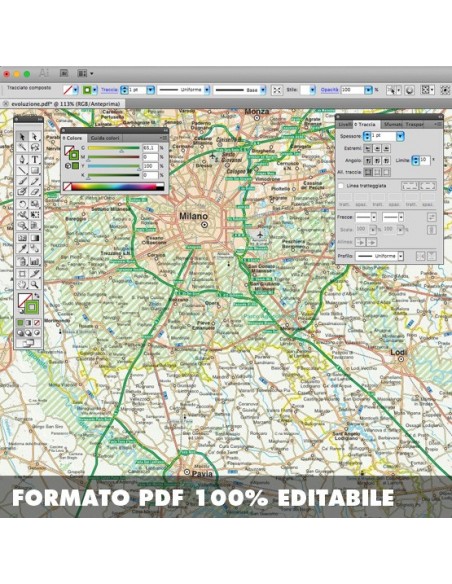452x584 pixels.
Task: Select the Pencil tool
Action: [x=35, y=181]
